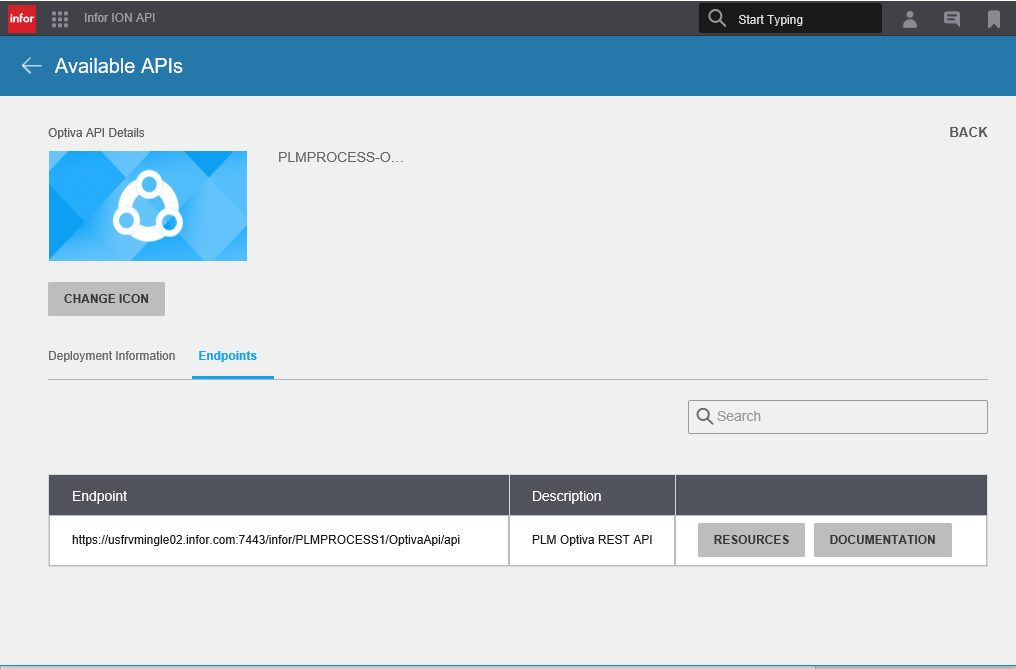Click the magnifier in the endpoints search box

coord(704,416)
